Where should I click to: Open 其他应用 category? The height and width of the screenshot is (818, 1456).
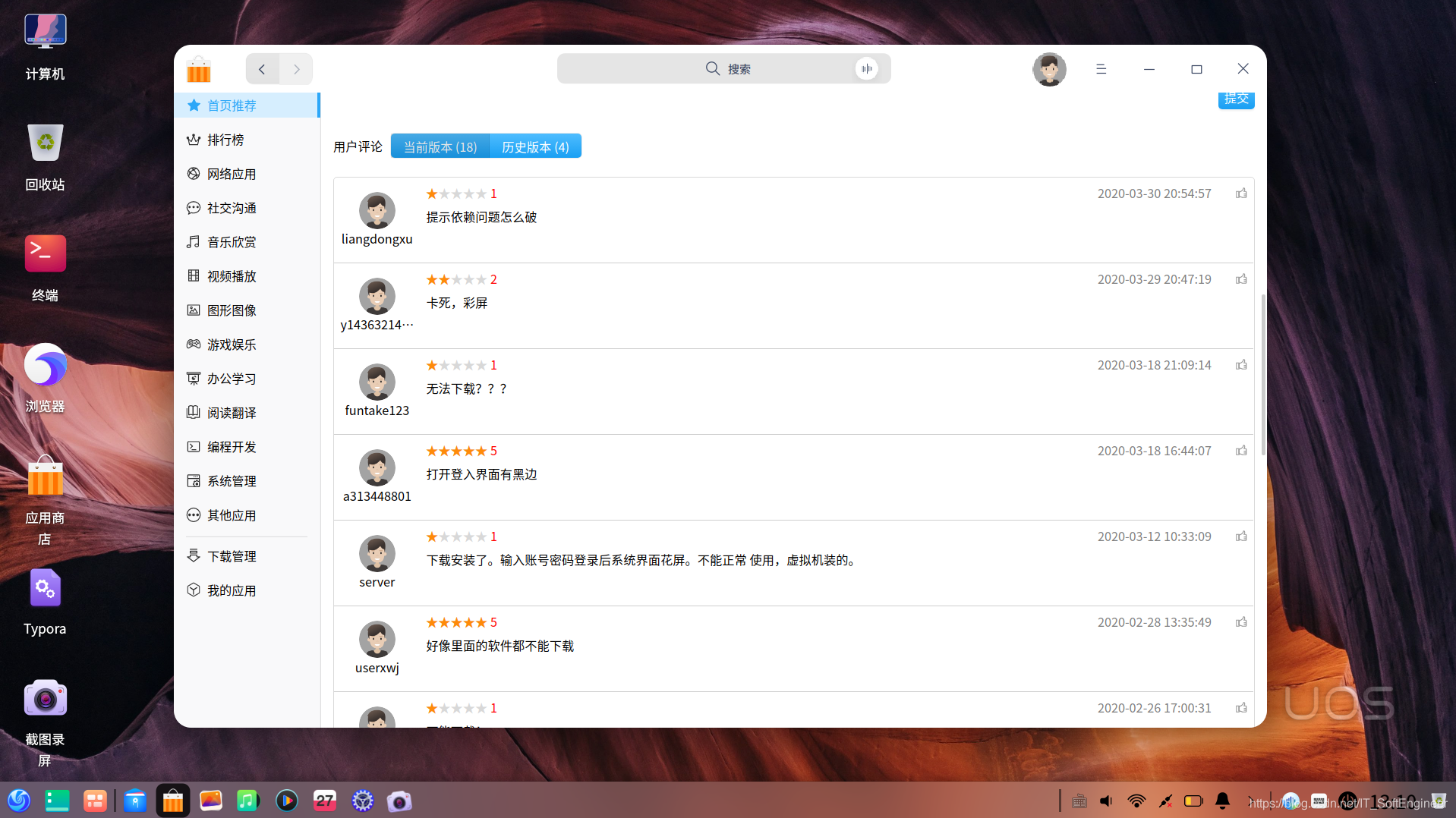pyautogui.click(x=247, y=515)
